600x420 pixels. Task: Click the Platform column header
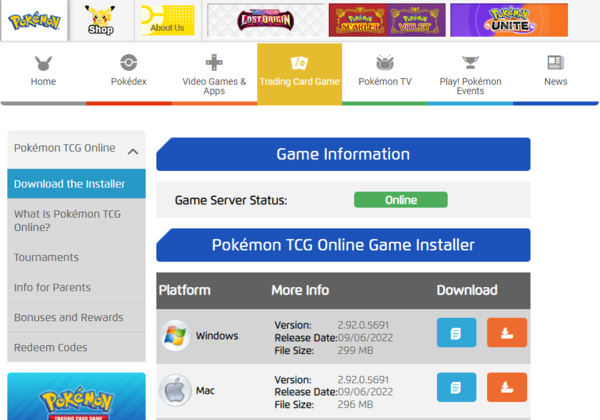185,290
